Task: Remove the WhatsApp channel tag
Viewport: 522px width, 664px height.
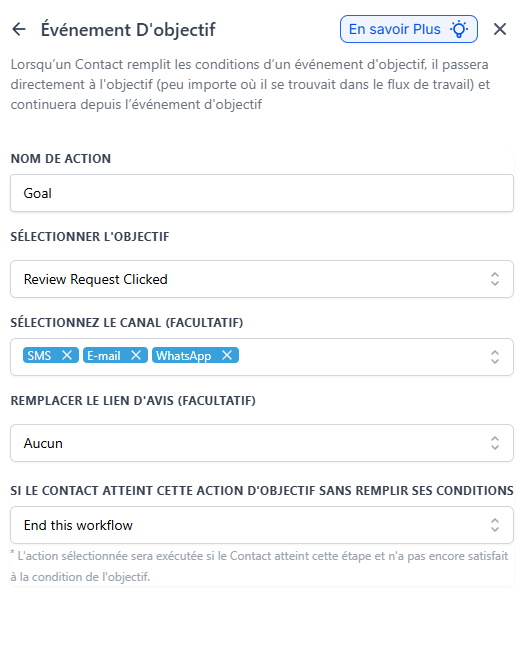Action: point(227,355)
